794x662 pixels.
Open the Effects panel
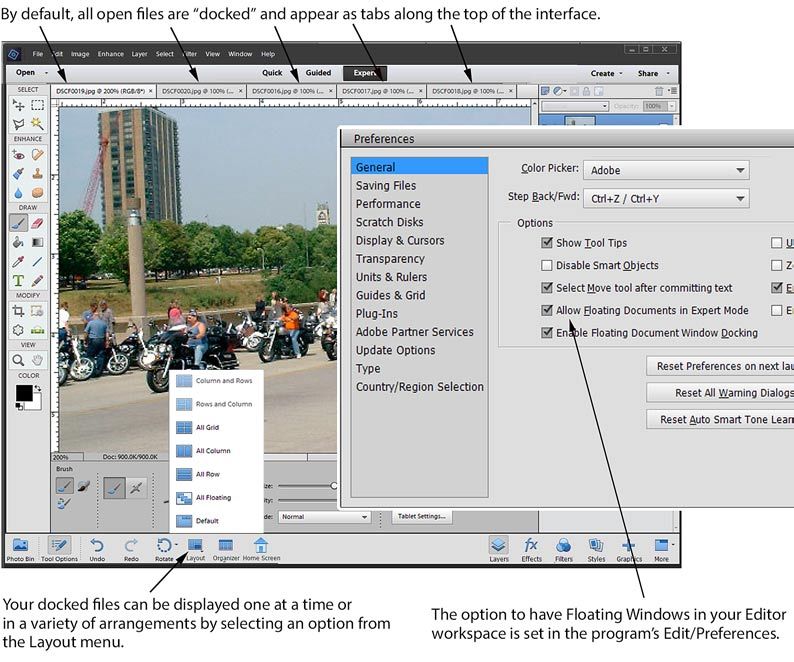point(531,549)
